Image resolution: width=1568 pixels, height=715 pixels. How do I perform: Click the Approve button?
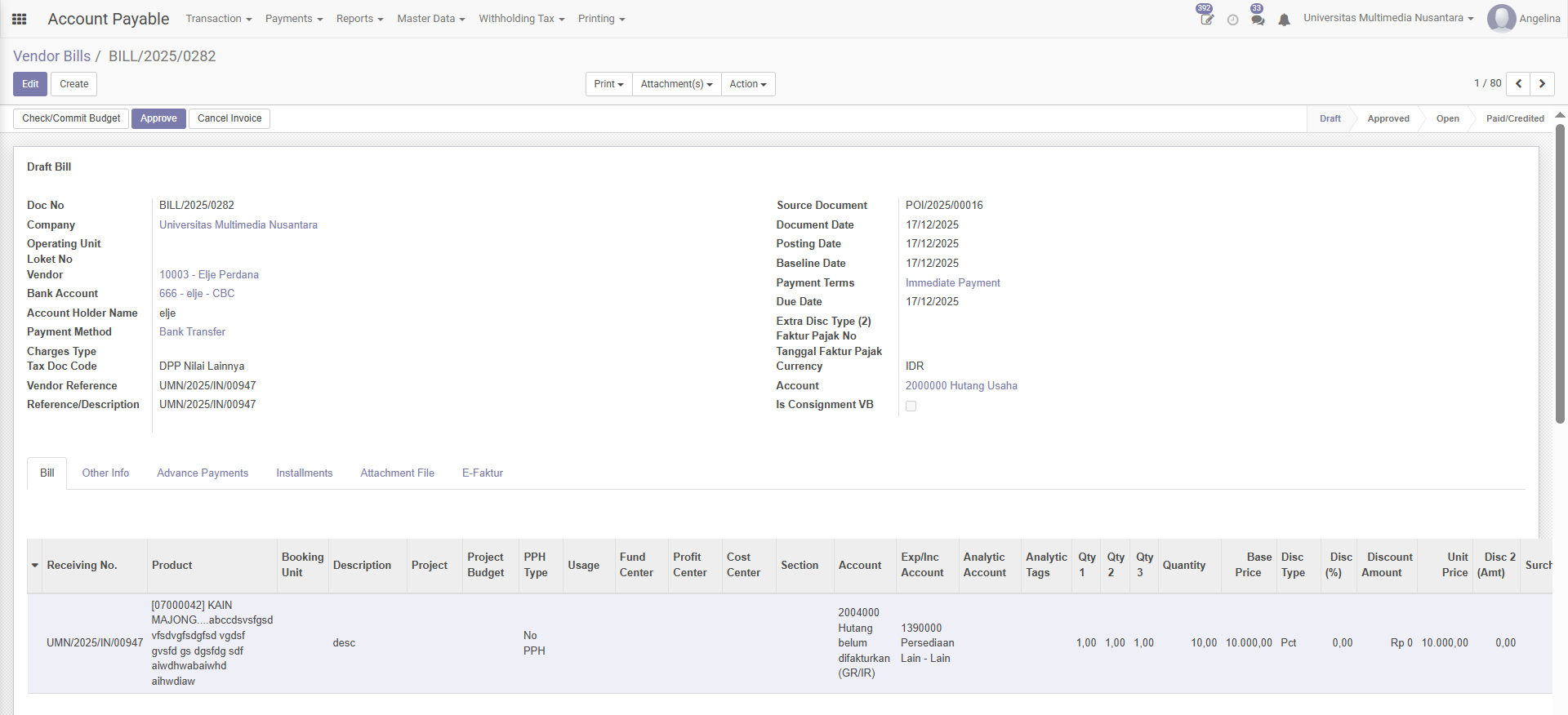click(x=158, y=118)
